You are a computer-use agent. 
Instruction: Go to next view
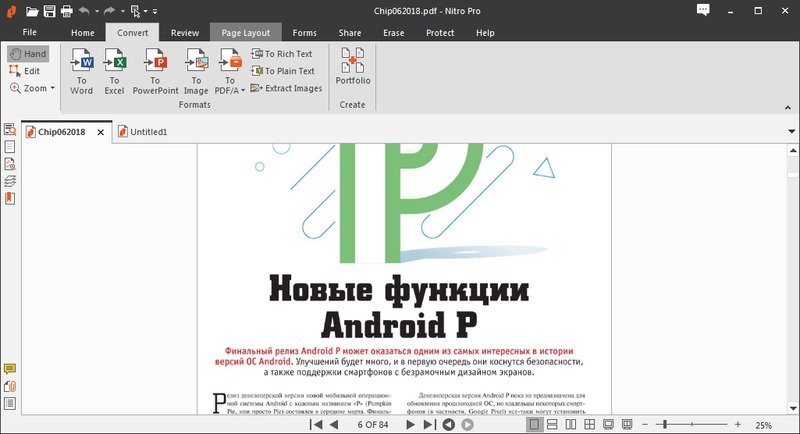[467, 424]
